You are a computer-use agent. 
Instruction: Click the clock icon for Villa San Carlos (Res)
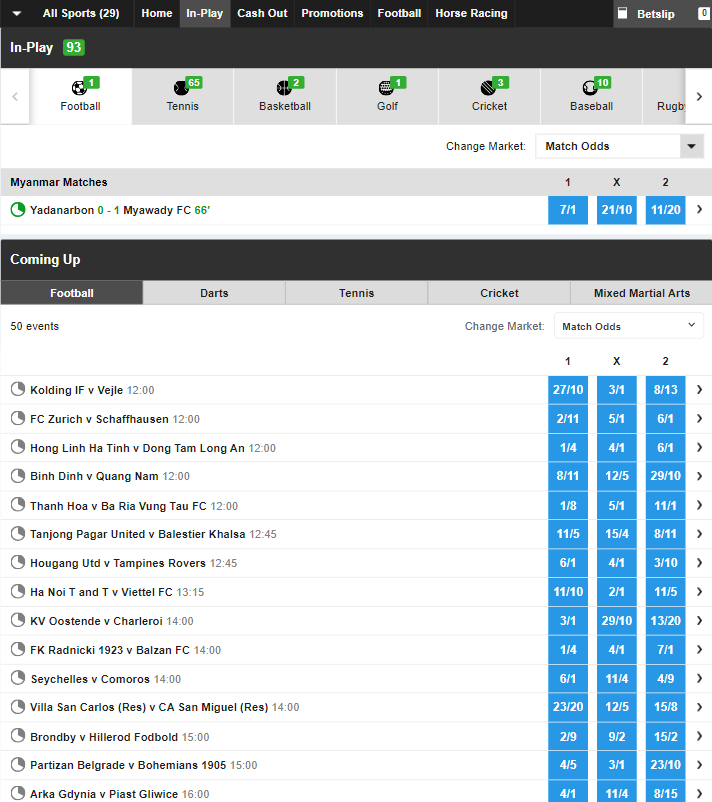(18, 707)
